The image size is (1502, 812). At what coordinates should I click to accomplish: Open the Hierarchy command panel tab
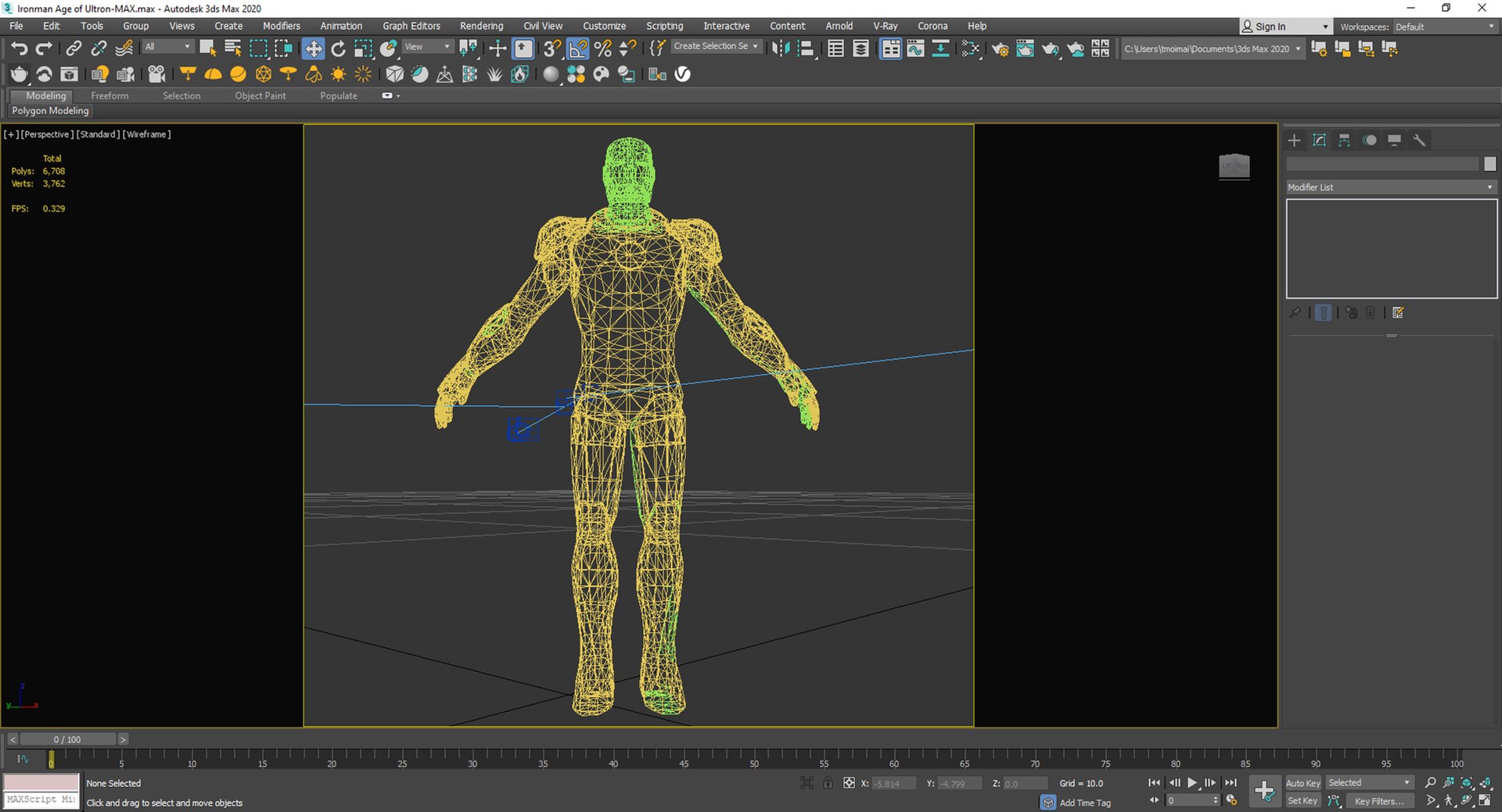(x=1344, y=140)
